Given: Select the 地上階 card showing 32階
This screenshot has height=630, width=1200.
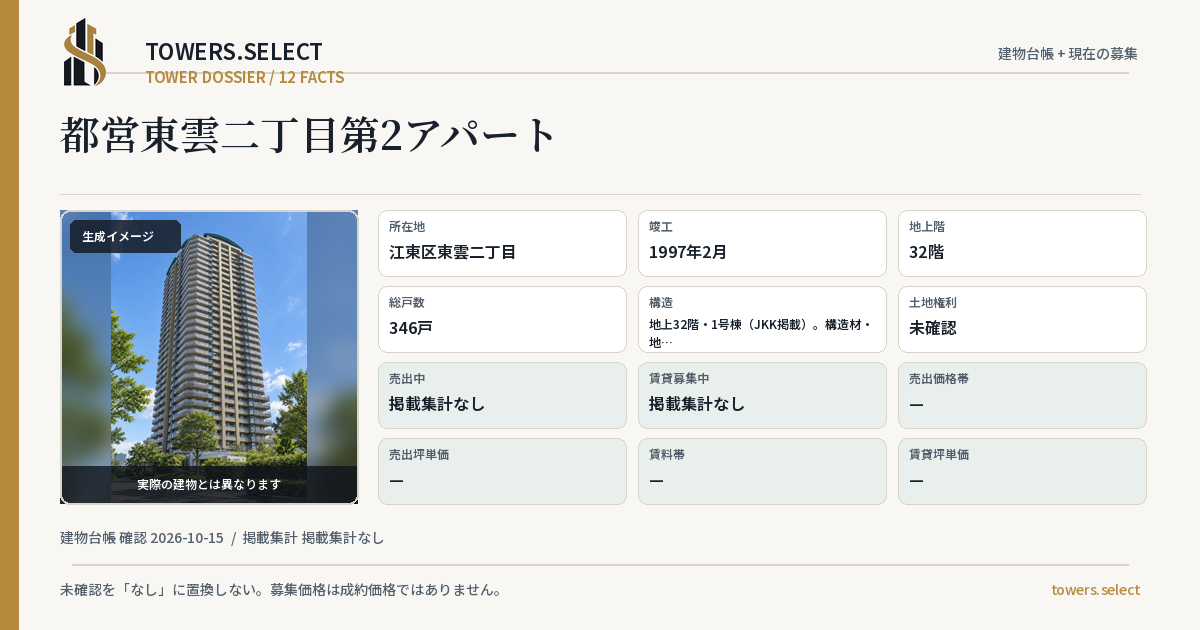Looking at the screenshot, I should pos(1022,243).
